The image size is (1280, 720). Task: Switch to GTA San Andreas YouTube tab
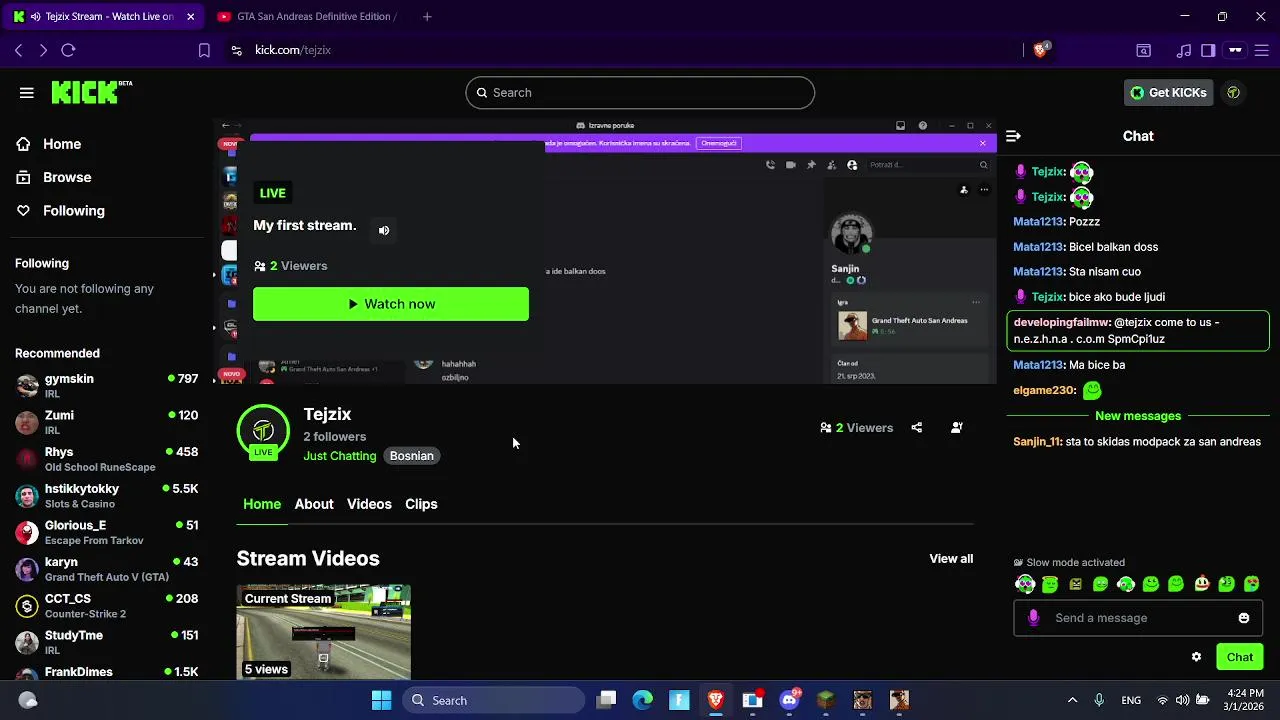(307, 16)
